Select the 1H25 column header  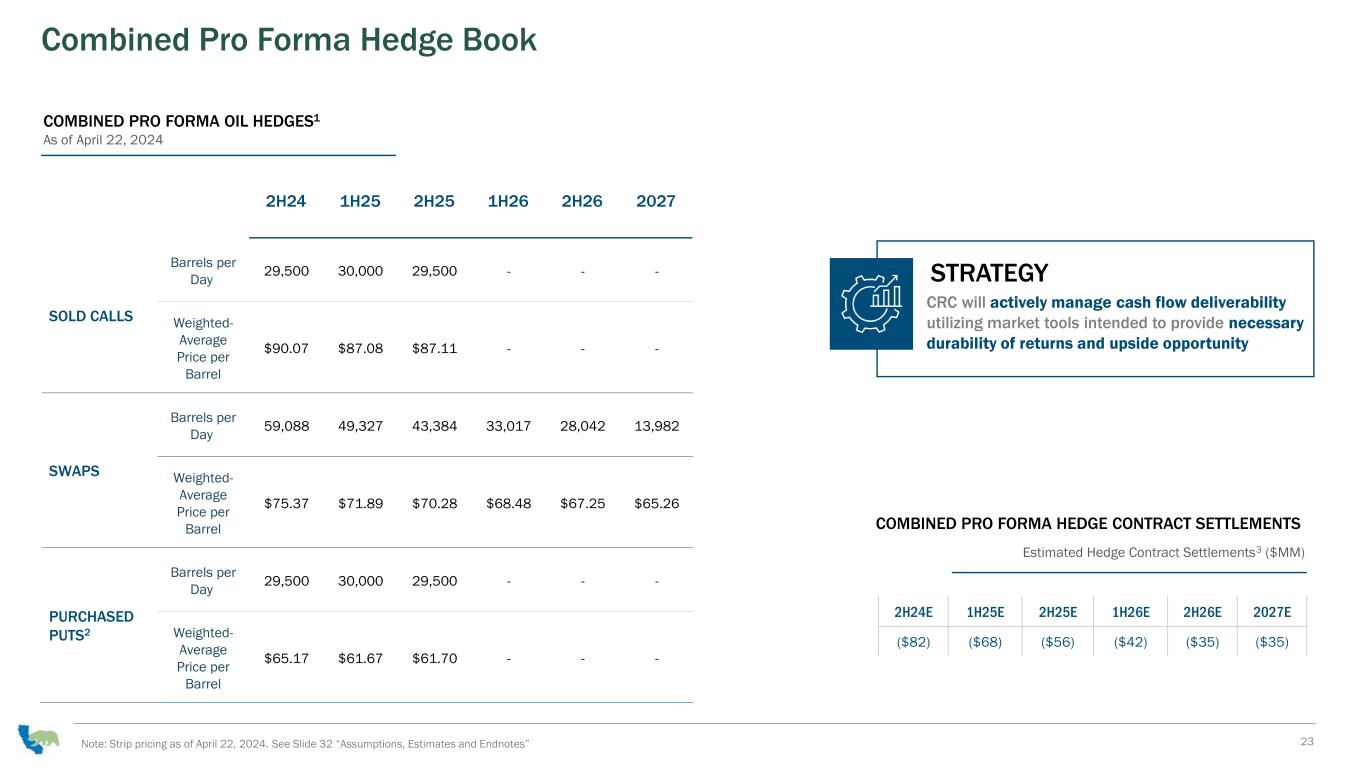click(360, 201)
